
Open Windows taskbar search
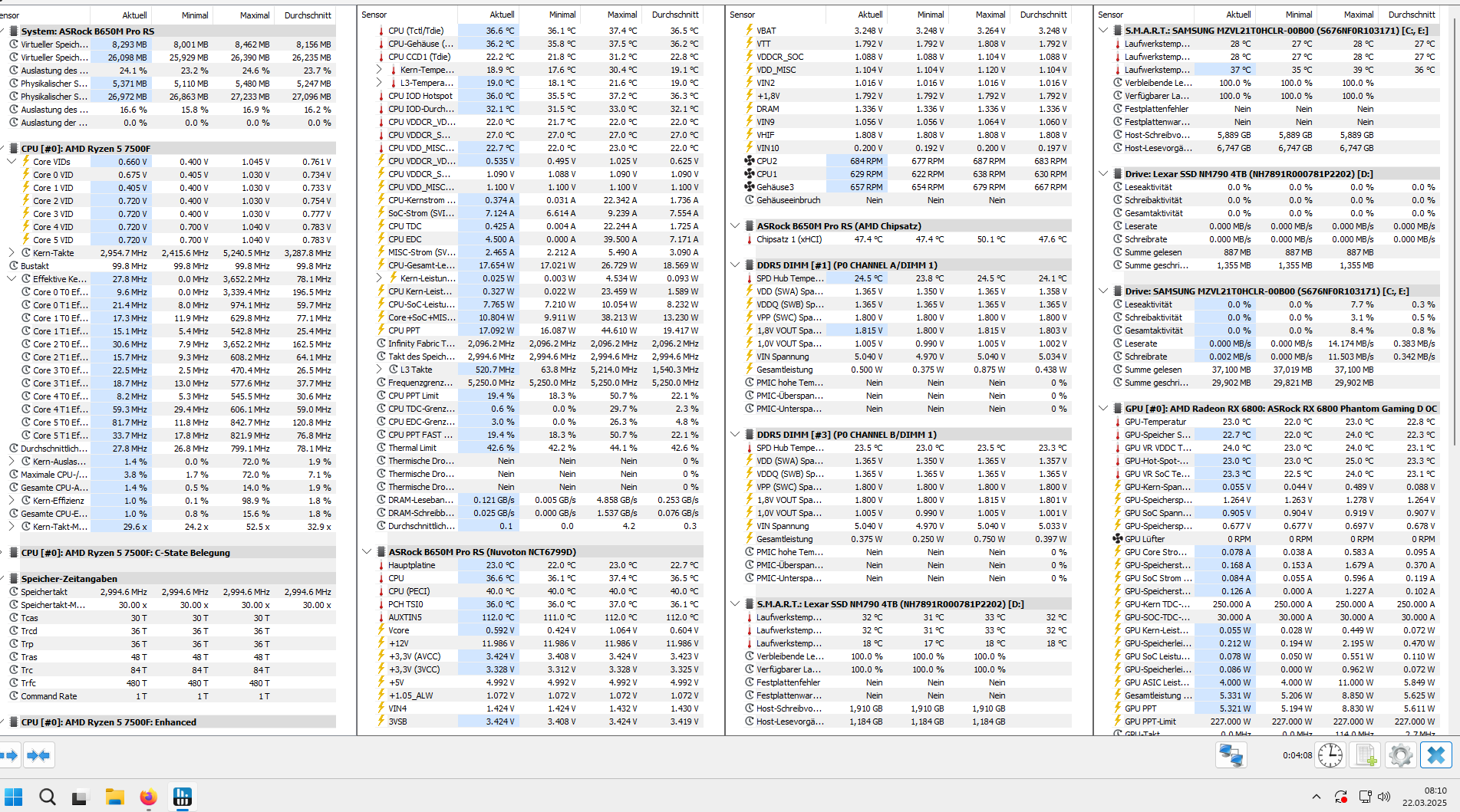click(x=48, y=797)
